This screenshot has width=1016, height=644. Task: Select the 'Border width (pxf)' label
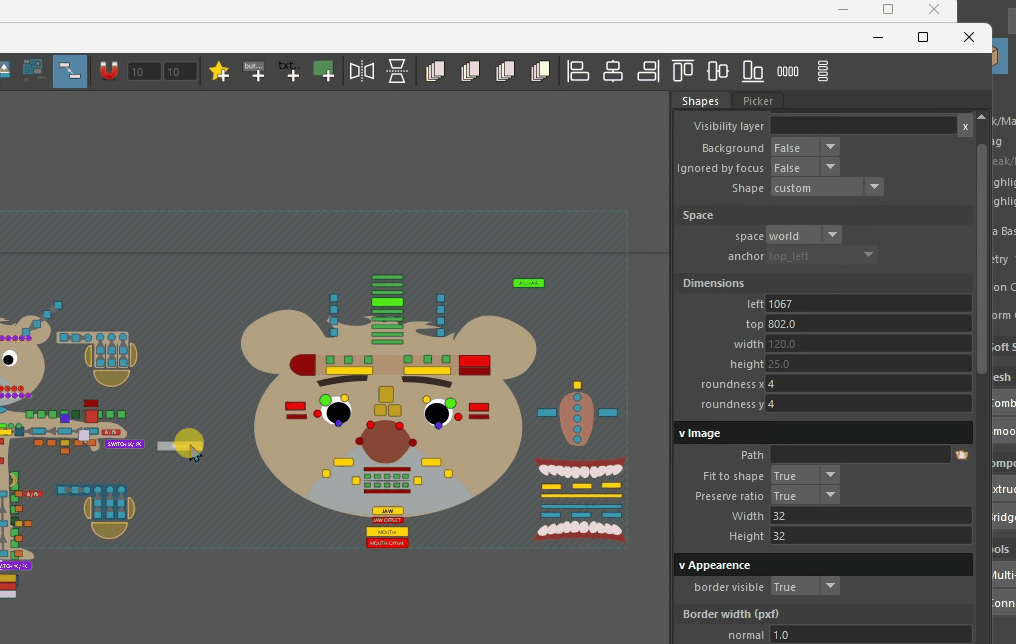731,614
